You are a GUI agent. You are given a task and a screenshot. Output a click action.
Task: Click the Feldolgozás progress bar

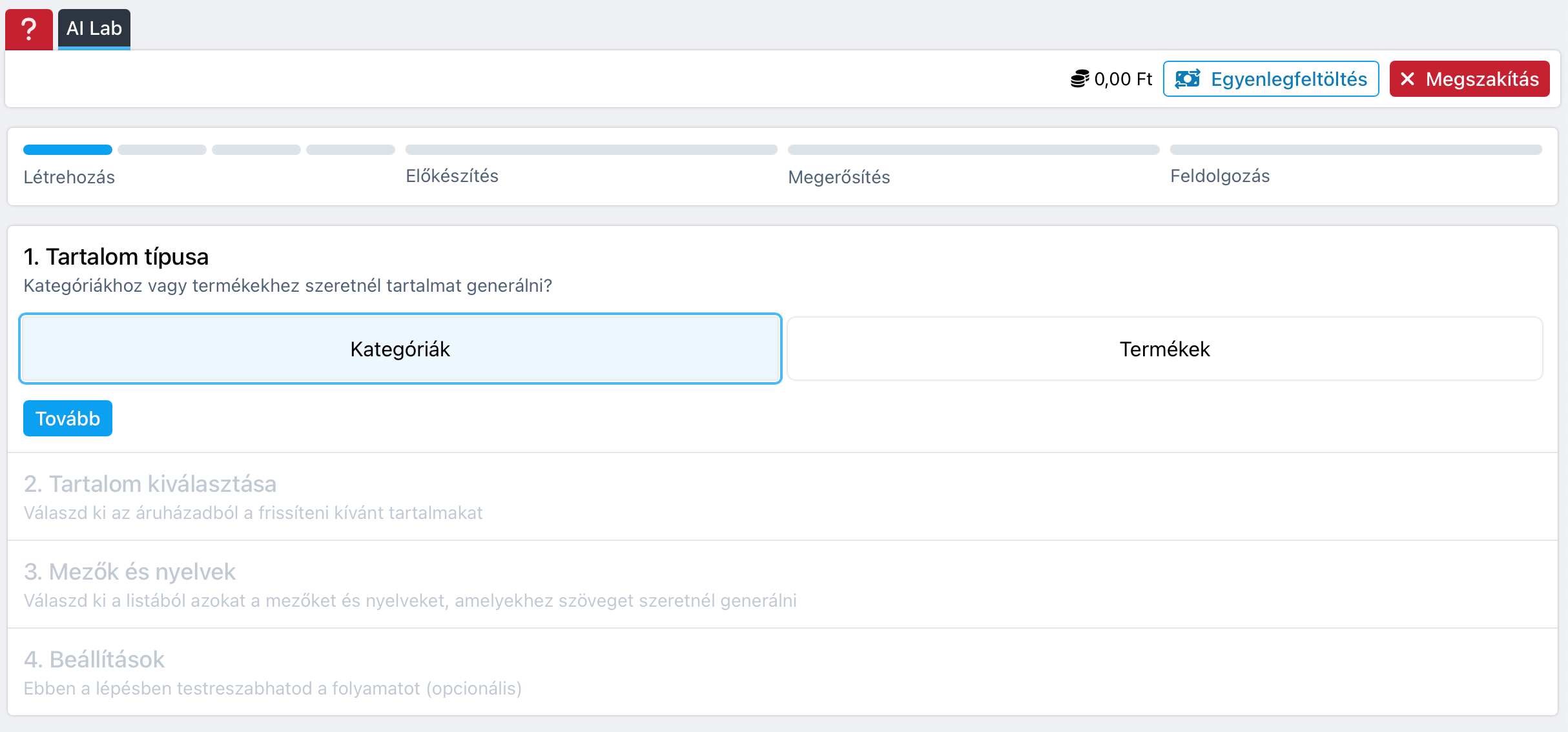pos(1356,150)
